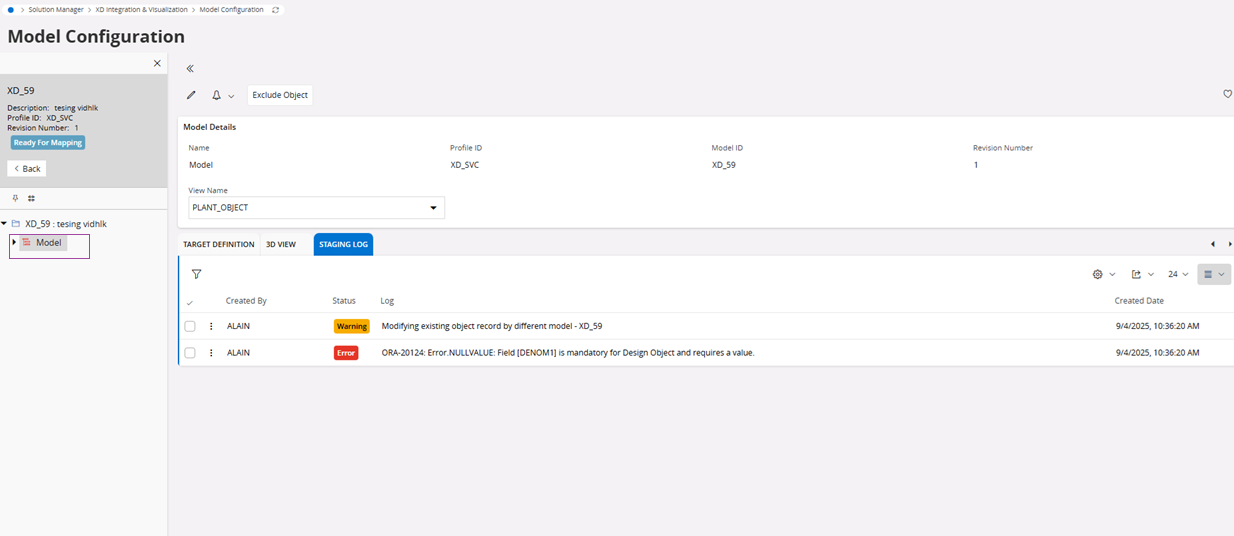Open row menu for the Warning entry

point(211,326)
